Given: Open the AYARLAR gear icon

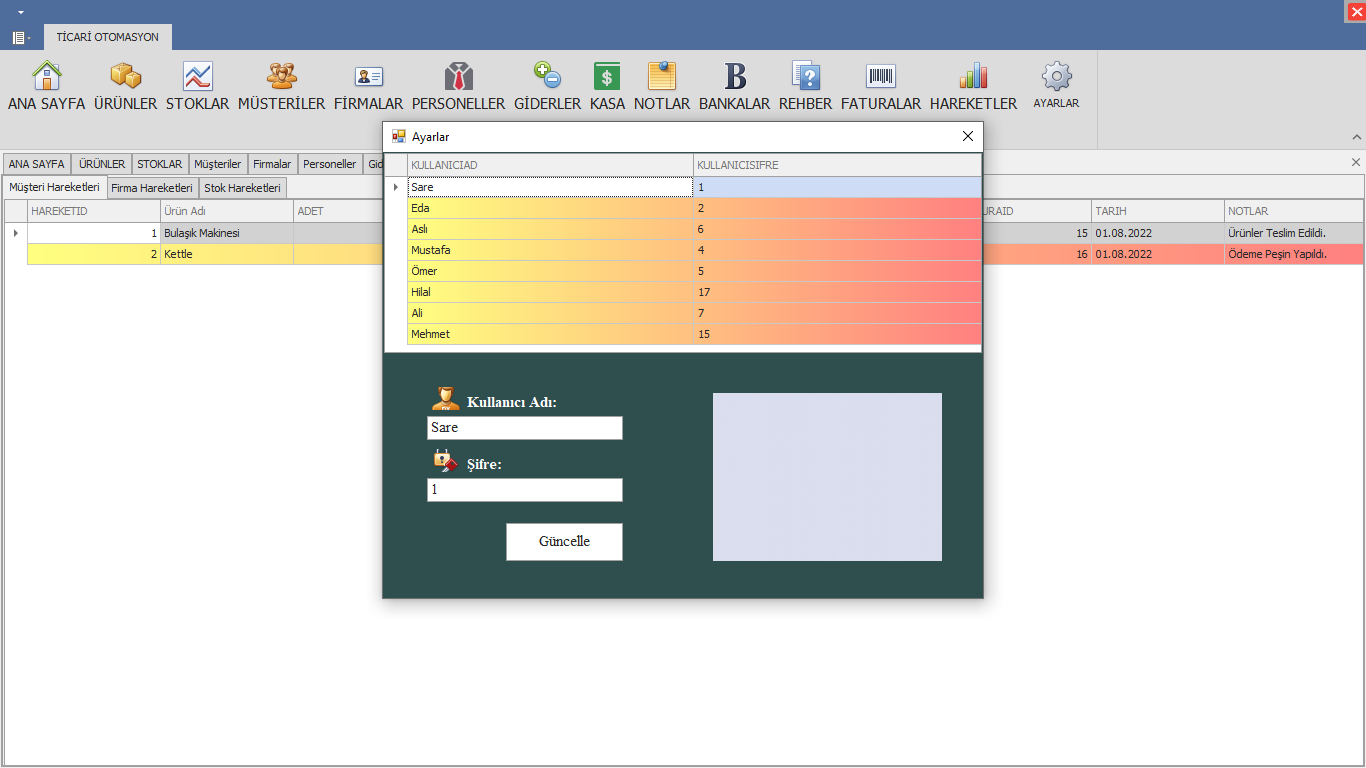Looking at the screenshot, I should click(1056, 76).
